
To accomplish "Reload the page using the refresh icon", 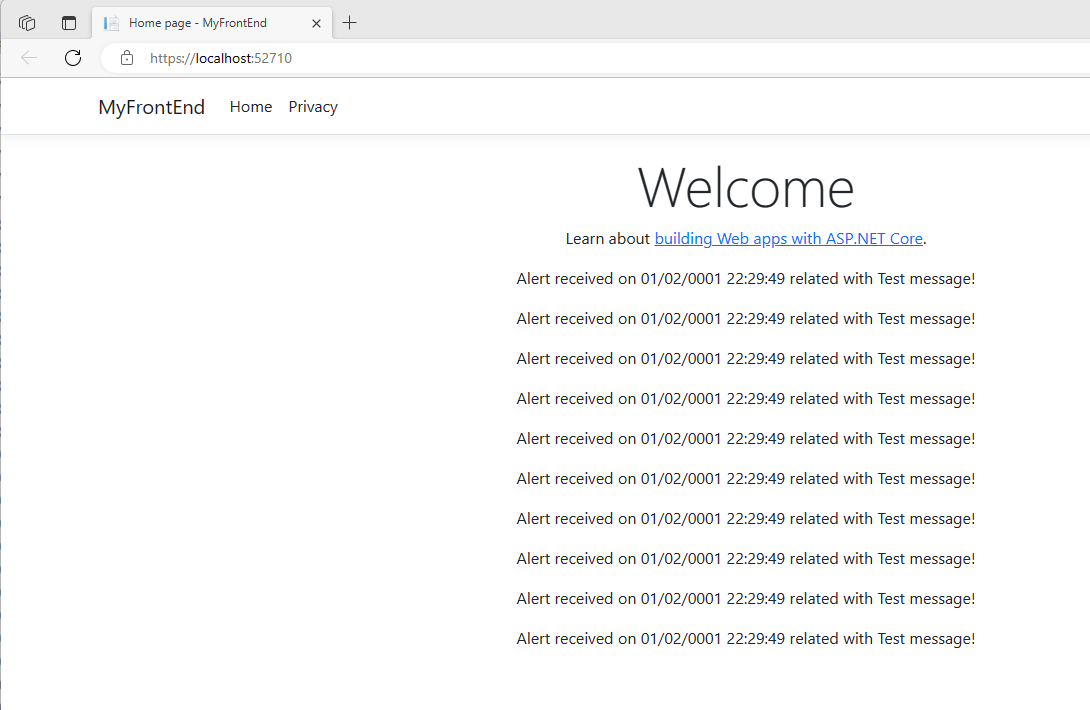I will coord(72,58).
